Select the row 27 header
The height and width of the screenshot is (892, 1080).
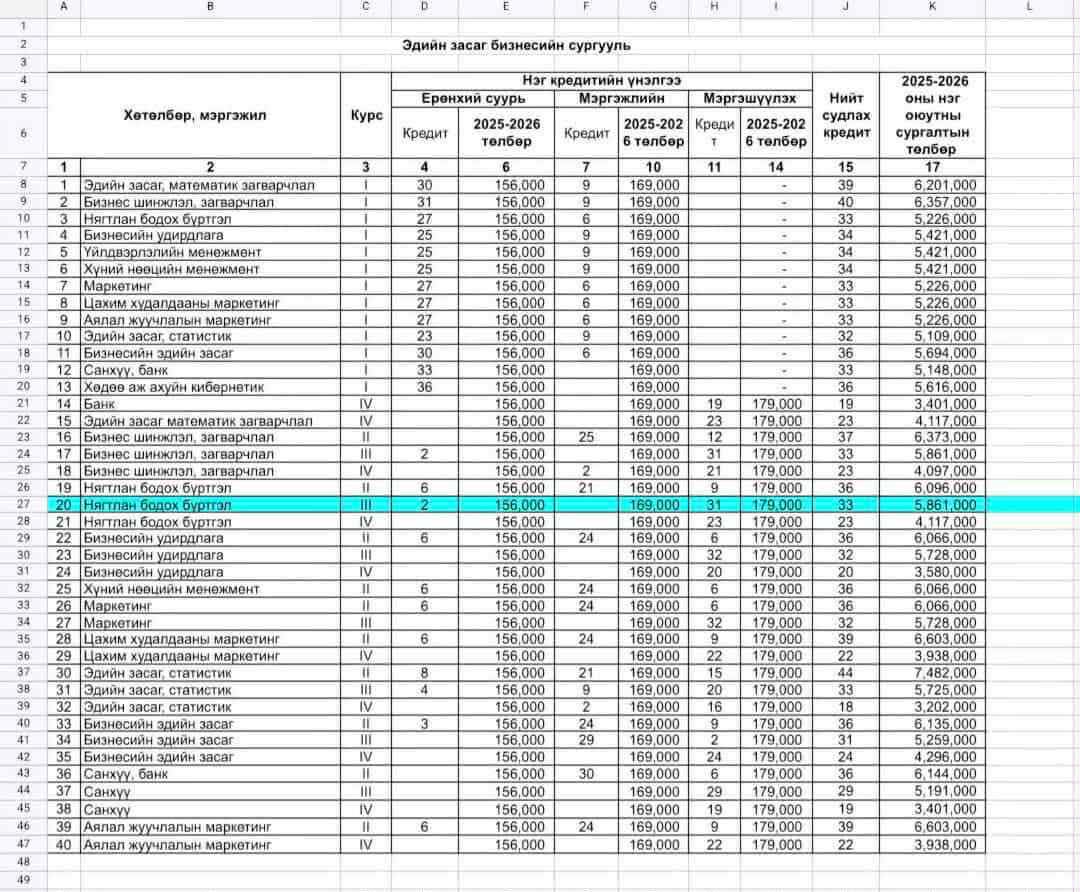click(x=23, y=504)
